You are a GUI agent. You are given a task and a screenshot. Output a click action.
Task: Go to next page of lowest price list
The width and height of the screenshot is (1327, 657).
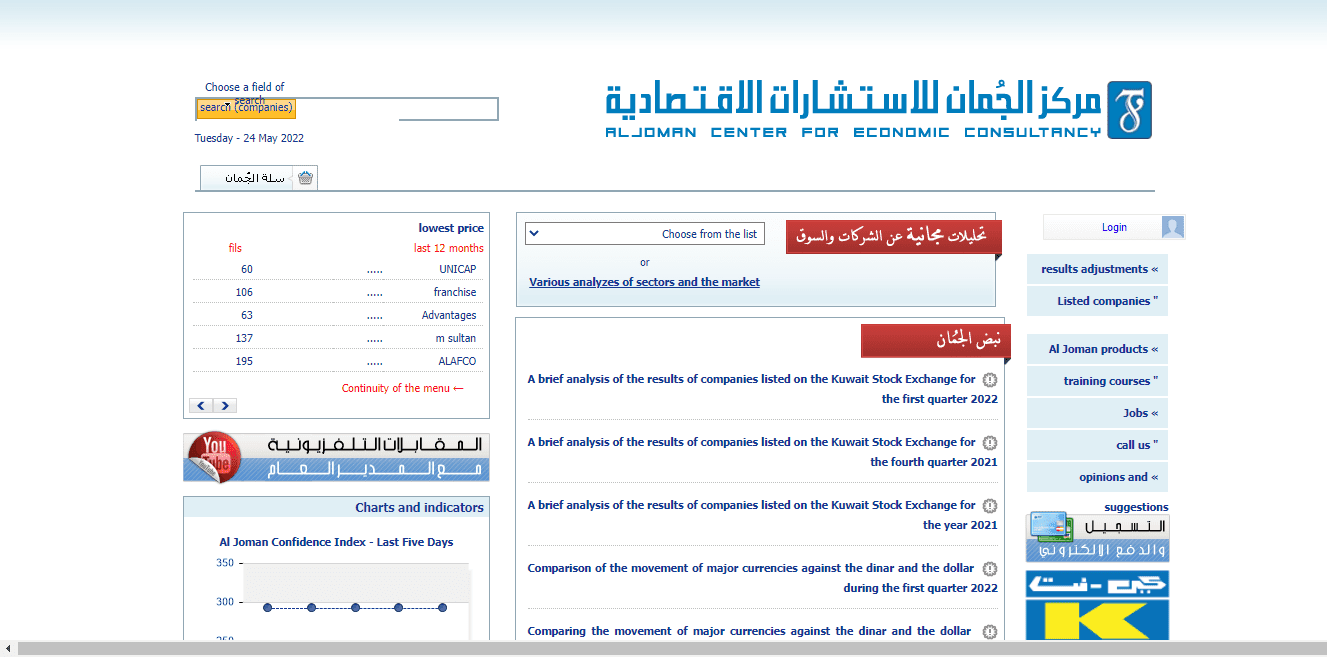coord(225,406)
